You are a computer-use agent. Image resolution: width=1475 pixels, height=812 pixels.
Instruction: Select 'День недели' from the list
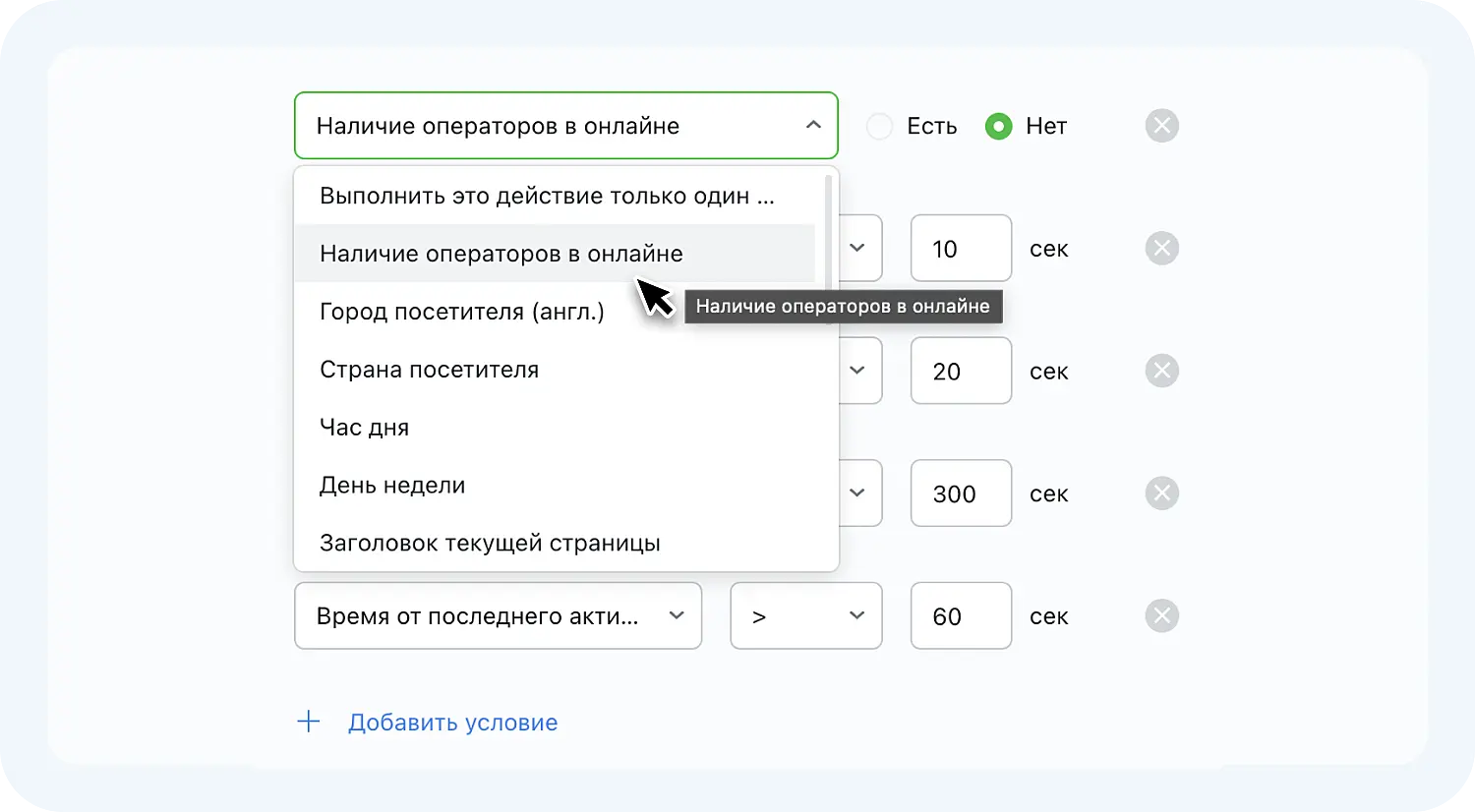[x=392, y=485]
